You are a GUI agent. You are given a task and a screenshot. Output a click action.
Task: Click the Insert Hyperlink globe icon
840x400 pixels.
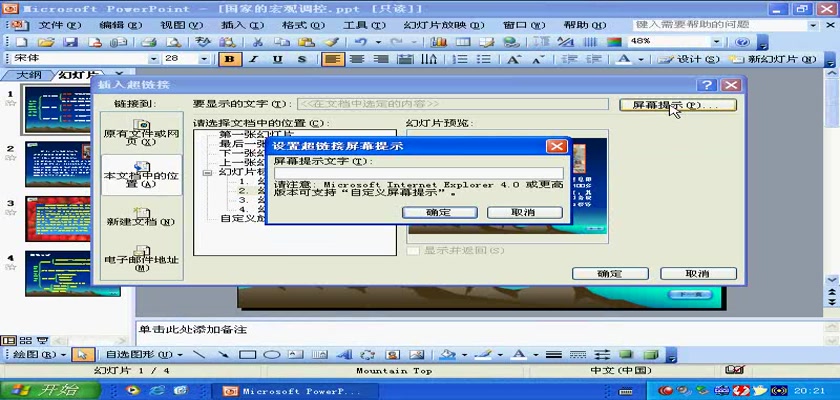[x=512, y=42]
